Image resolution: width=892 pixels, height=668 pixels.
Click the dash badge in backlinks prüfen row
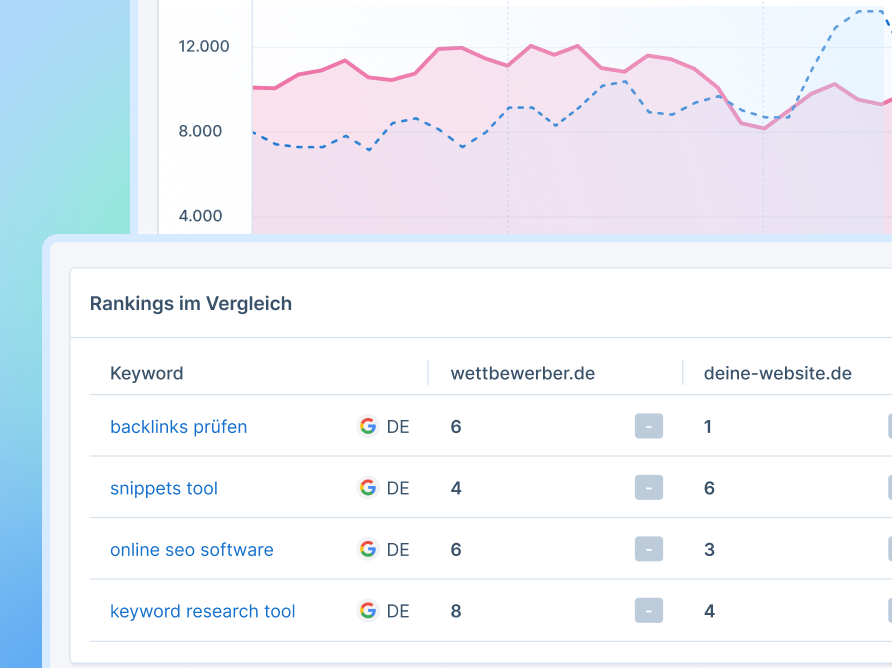649,426
